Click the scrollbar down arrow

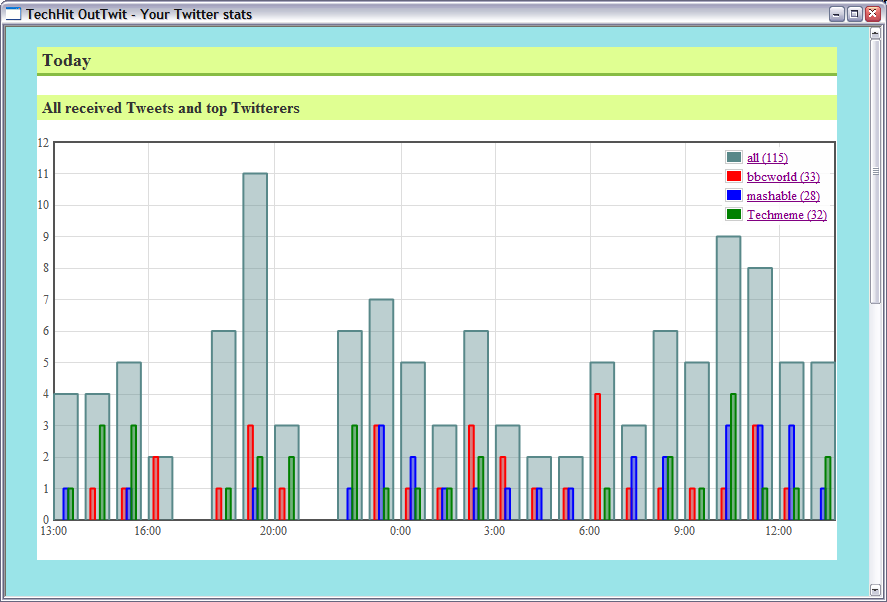[875, 589]
